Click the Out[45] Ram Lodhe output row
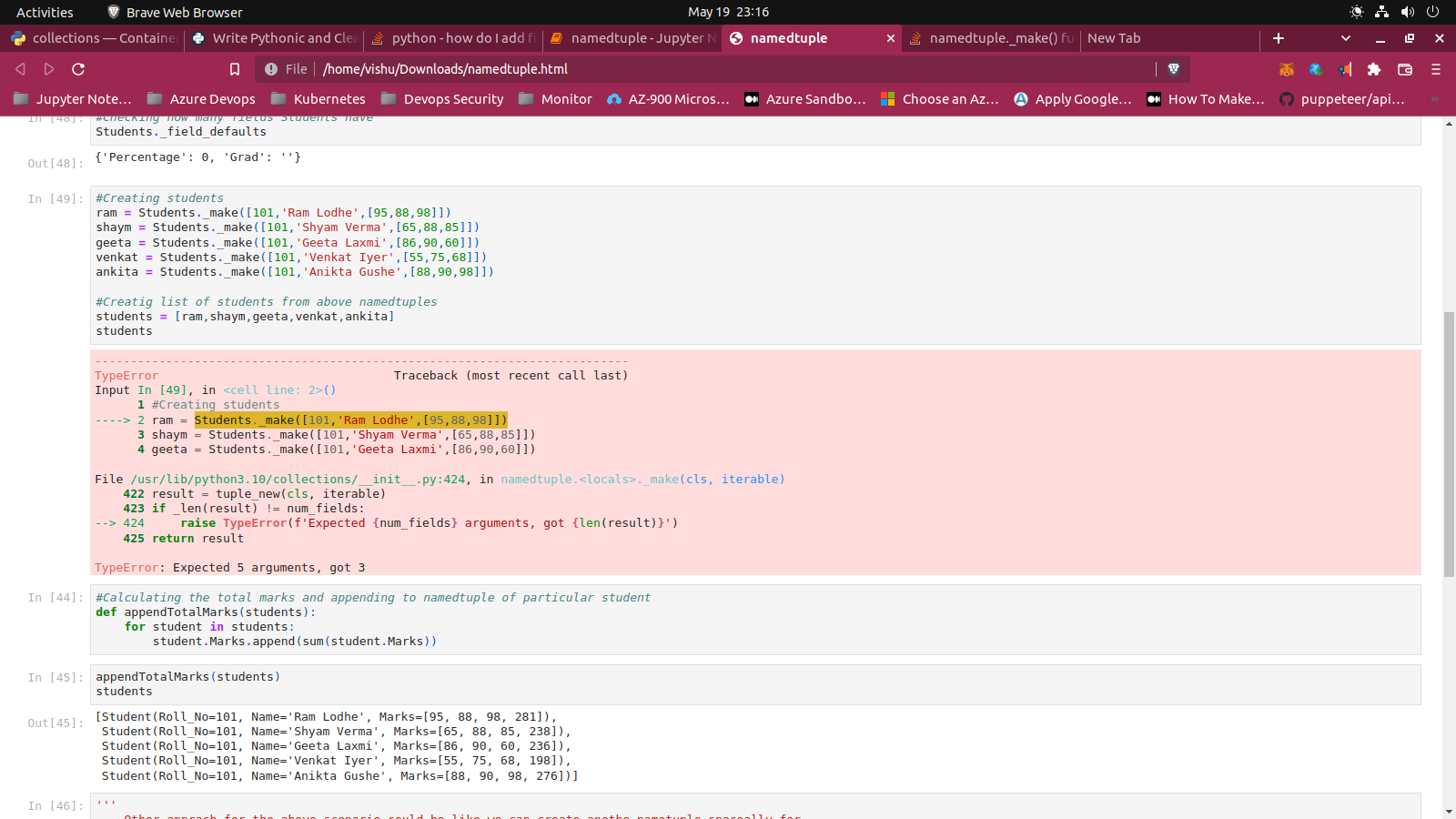The width and height of the screenshot is (1456, 819). tap(327, 717)
